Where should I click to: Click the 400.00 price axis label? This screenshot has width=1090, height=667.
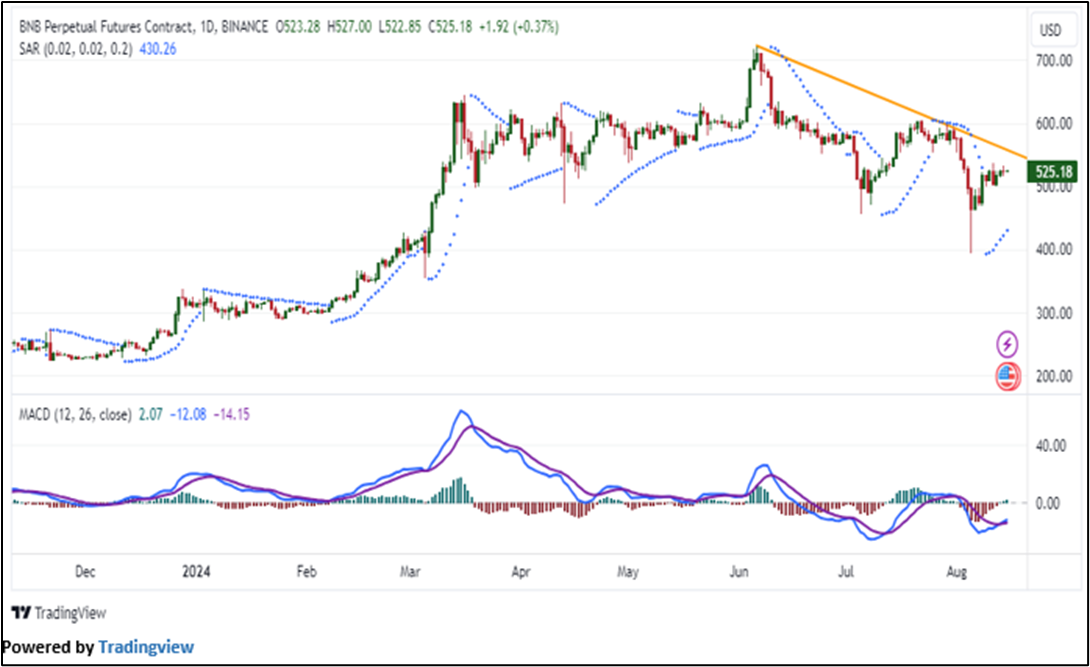pyautogui.click(x=1054, y=249)
